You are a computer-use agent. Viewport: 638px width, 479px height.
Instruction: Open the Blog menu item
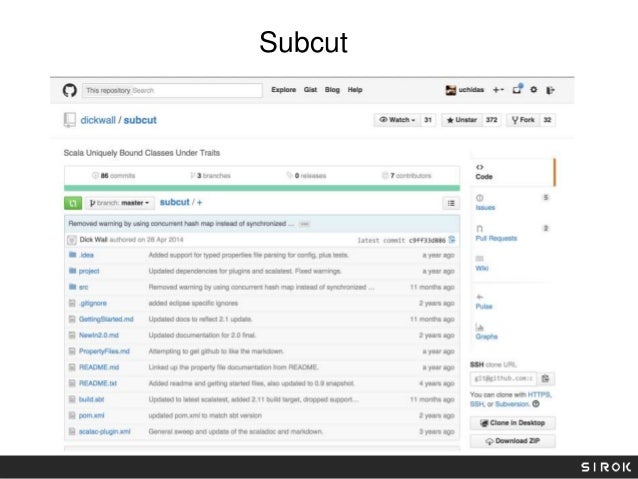tap(332, 90)
